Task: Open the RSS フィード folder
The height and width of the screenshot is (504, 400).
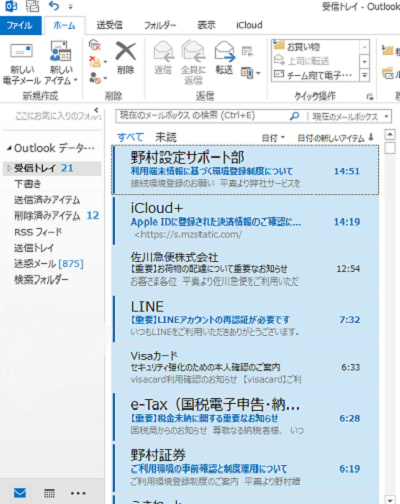Action: (x=38, y=232)
